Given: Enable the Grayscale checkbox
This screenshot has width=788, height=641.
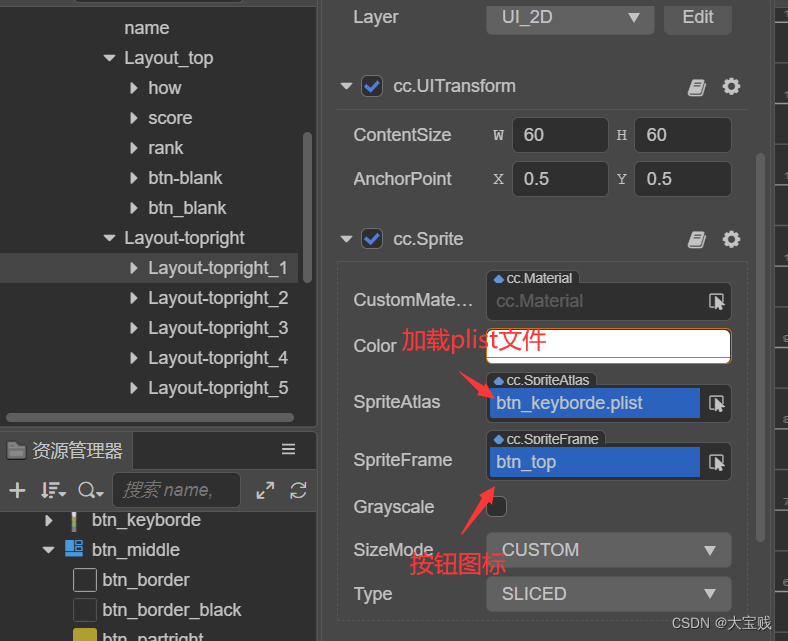Looking at the screenshot, I should [497, 507].
